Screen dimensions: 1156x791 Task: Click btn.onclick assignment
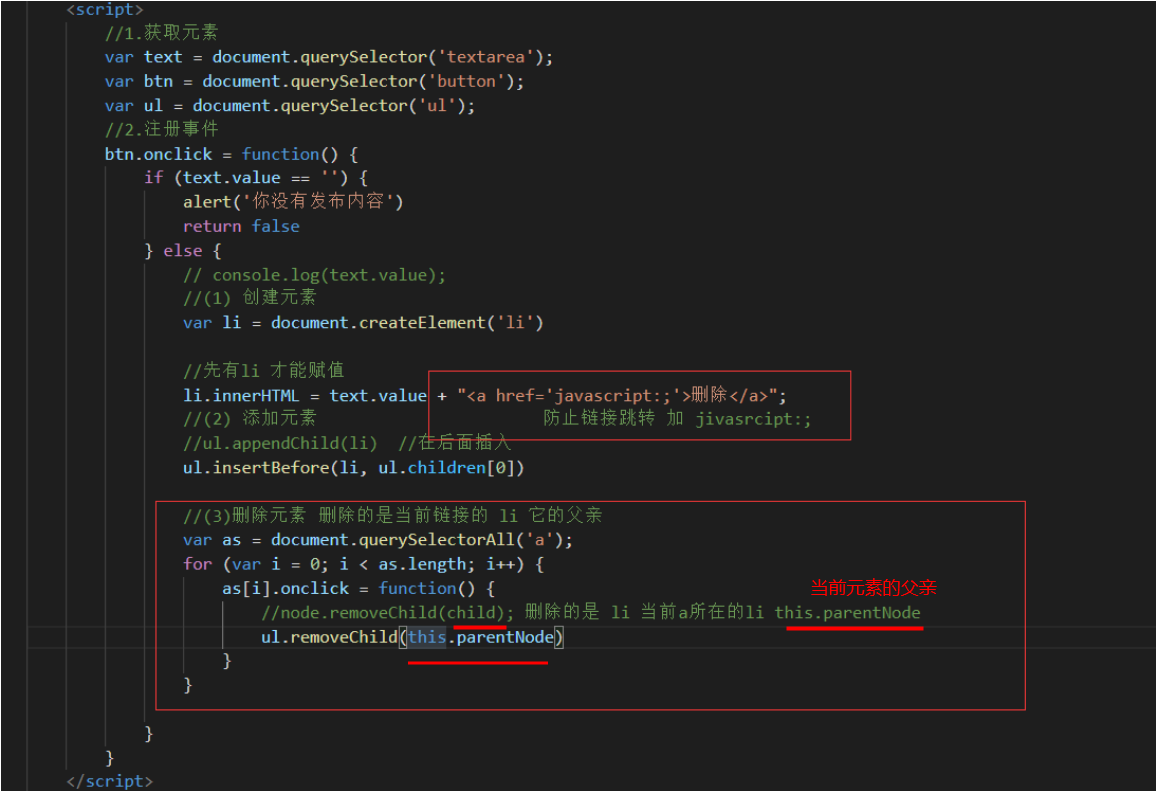click(x=231, y=154)
